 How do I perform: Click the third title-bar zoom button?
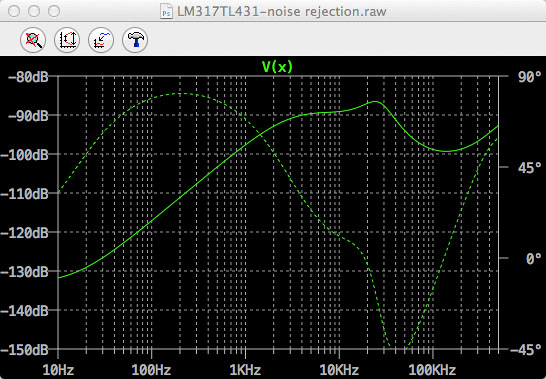54,11
